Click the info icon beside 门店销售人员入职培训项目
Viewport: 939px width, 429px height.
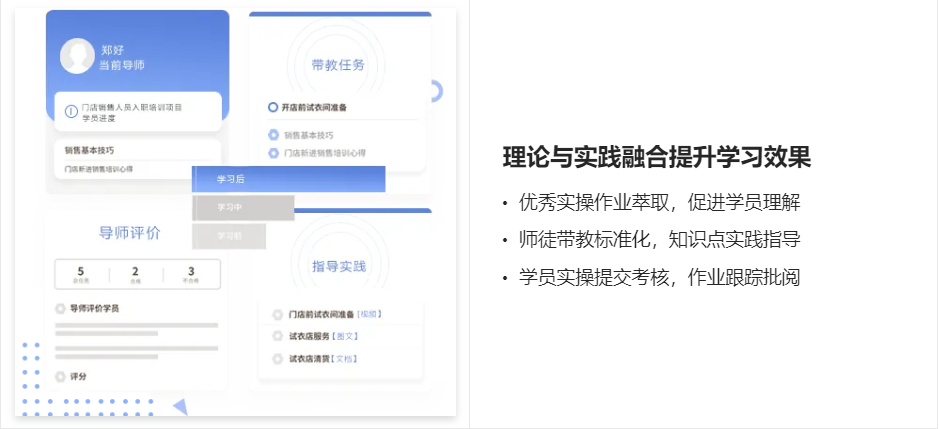[x=71, y=112]
